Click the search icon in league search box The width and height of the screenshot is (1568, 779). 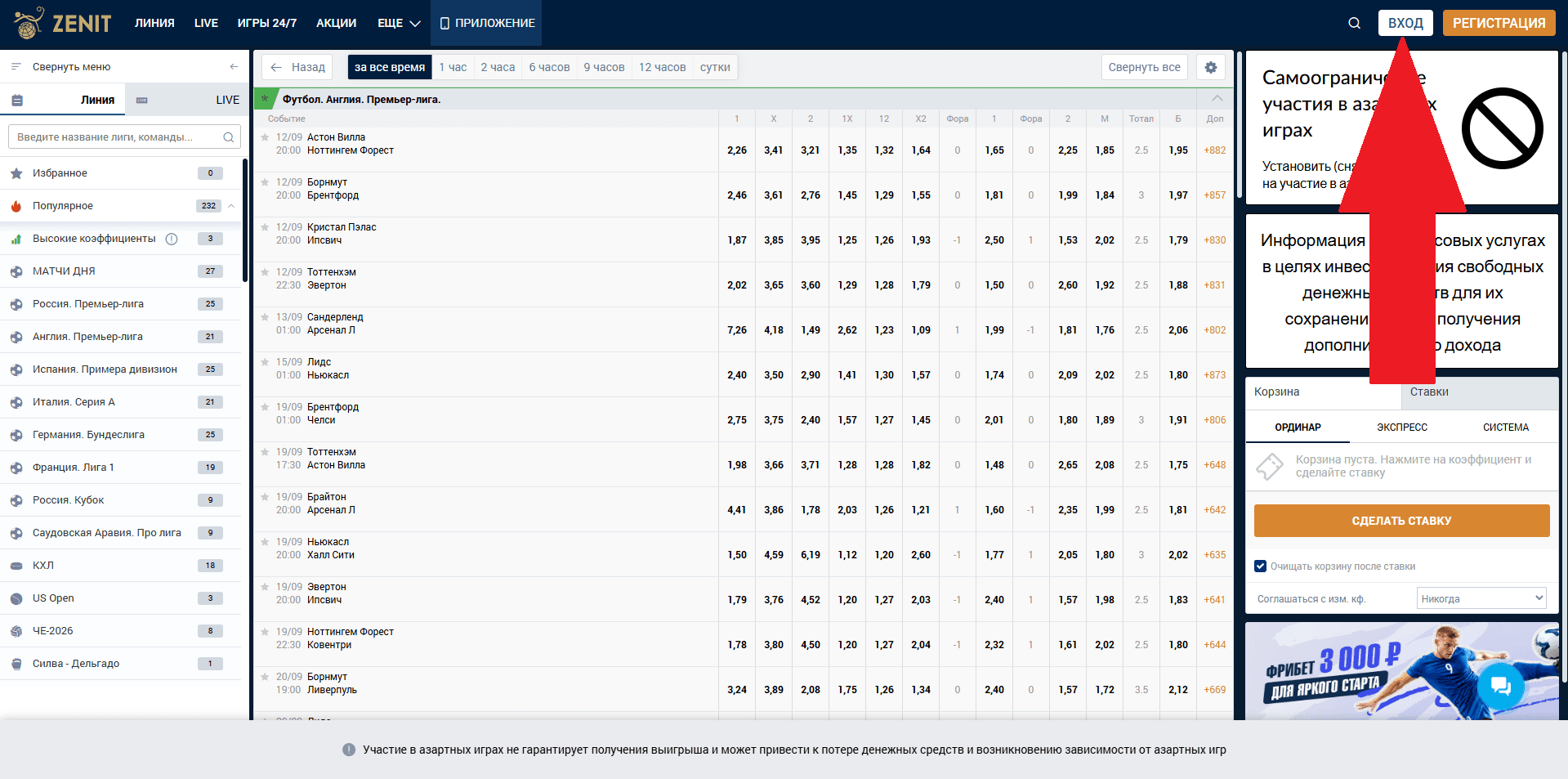(x=229, y=137)
